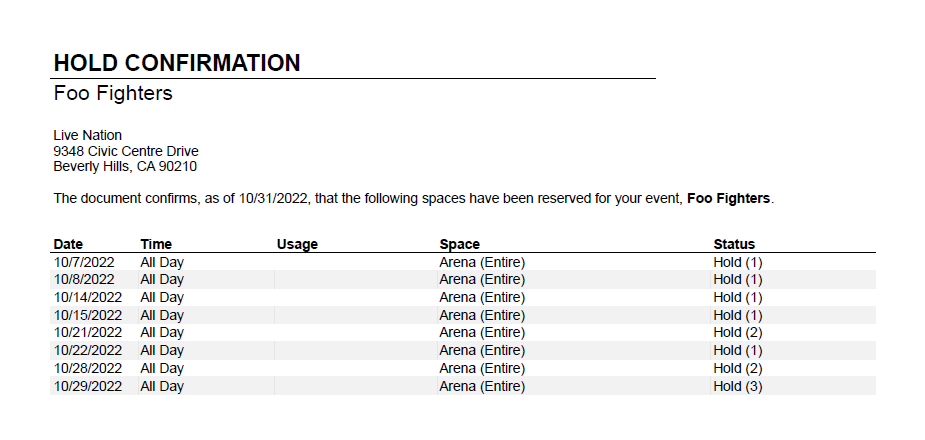Click the HOLD CONFIRMATION heading
Screen dimensions: 925x440
pyautogui.click(x=177, y=63)
